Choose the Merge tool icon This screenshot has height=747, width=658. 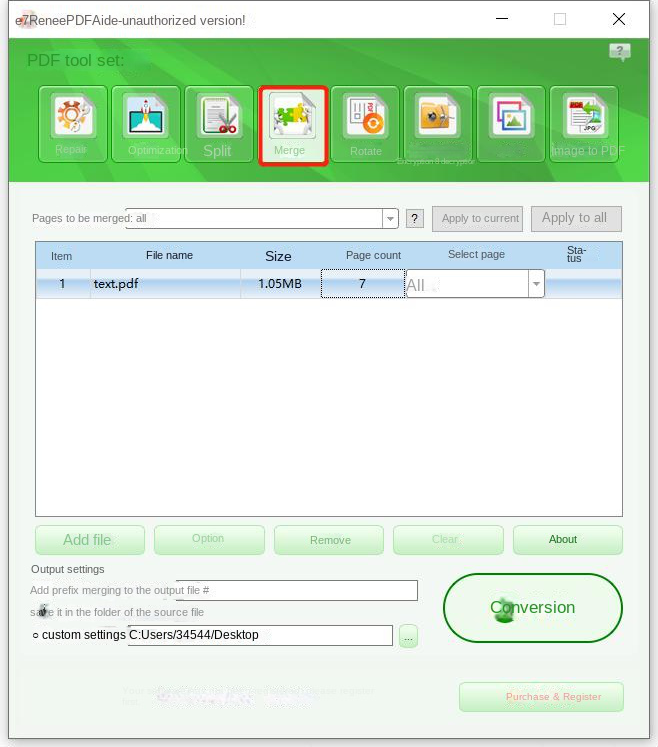pyautogui.click(x=292, y=124)
